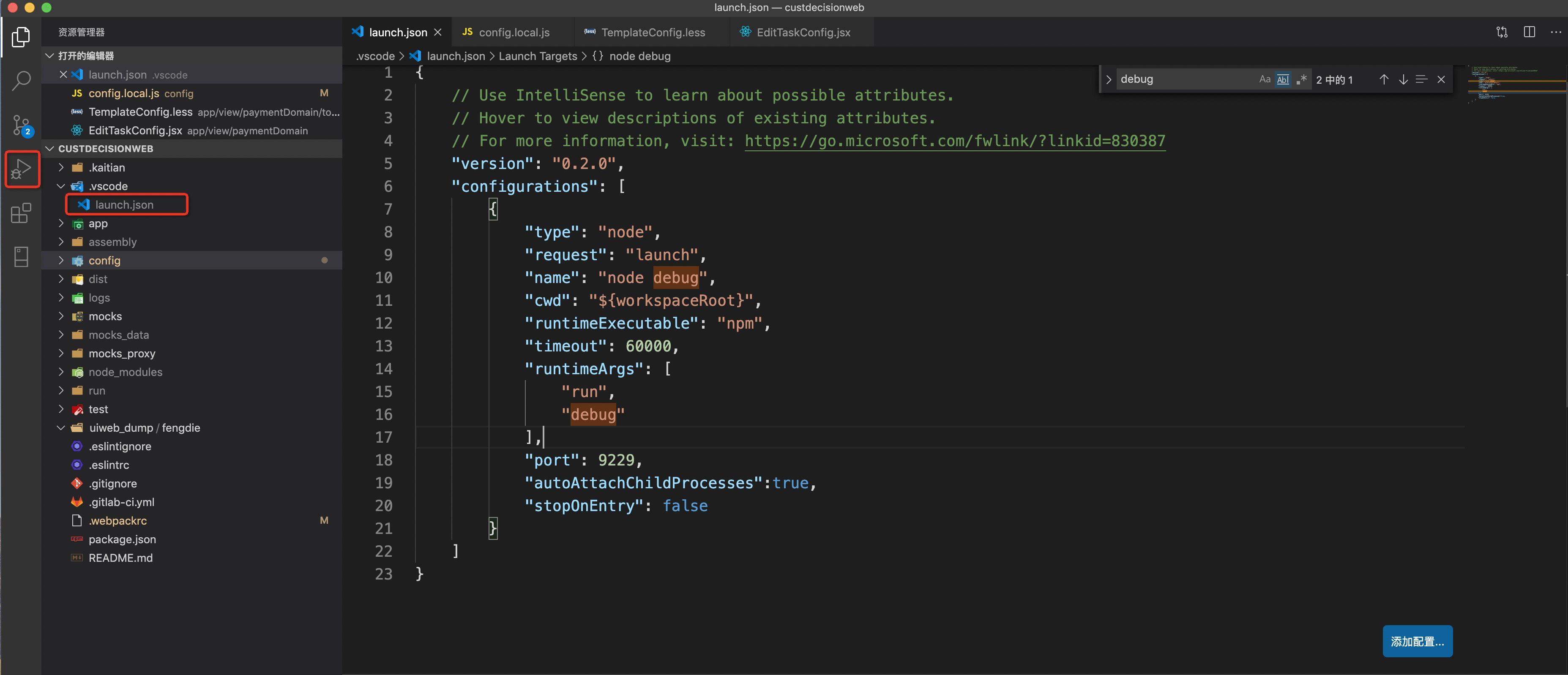This screenshot has width=1568, height=675.
Task: Expand the config folder
Action: click(x=104, y=260)
